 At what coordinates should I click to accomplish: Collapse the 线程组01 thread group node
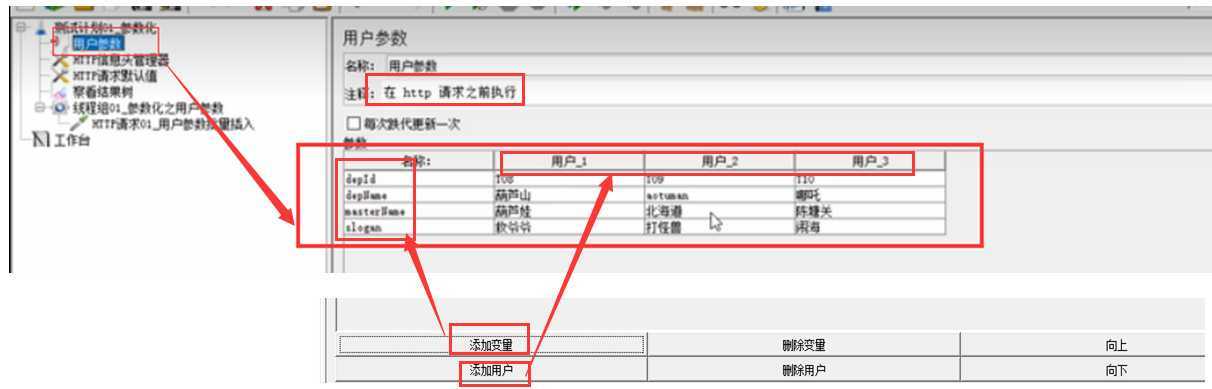click(40, 107)
